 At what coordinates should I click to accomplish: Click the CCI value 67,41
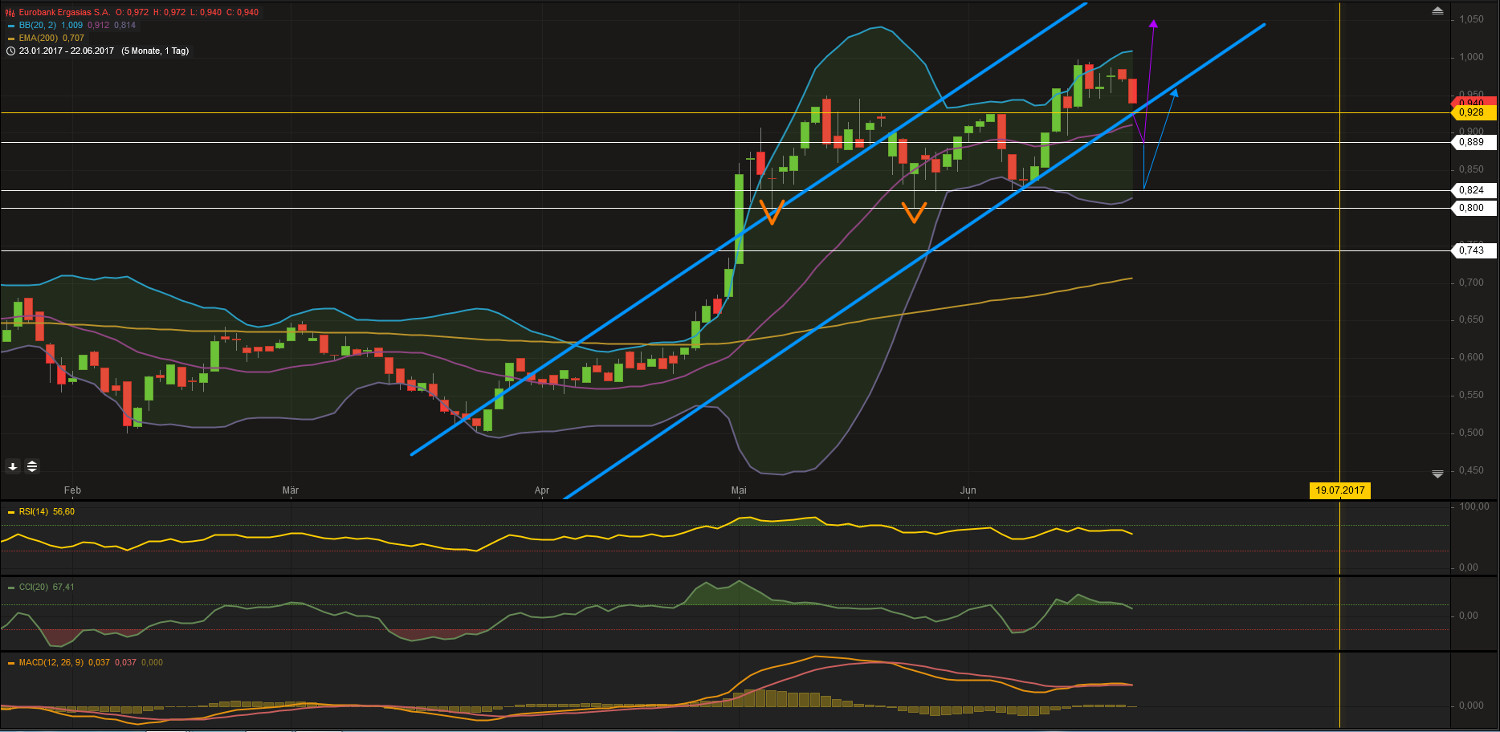(64, 587)
